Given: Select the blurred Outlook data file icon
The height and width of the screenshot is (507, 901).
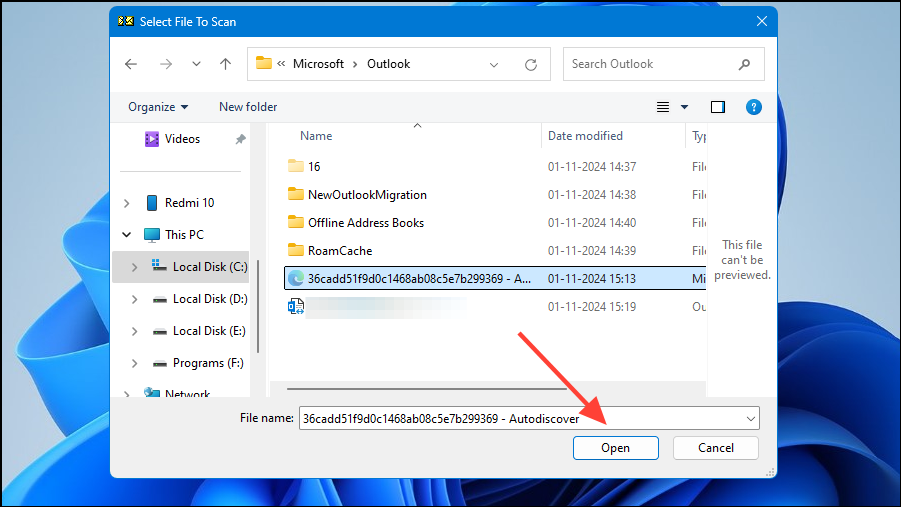Looking at the screenshot, I should [x=296, y=306].
